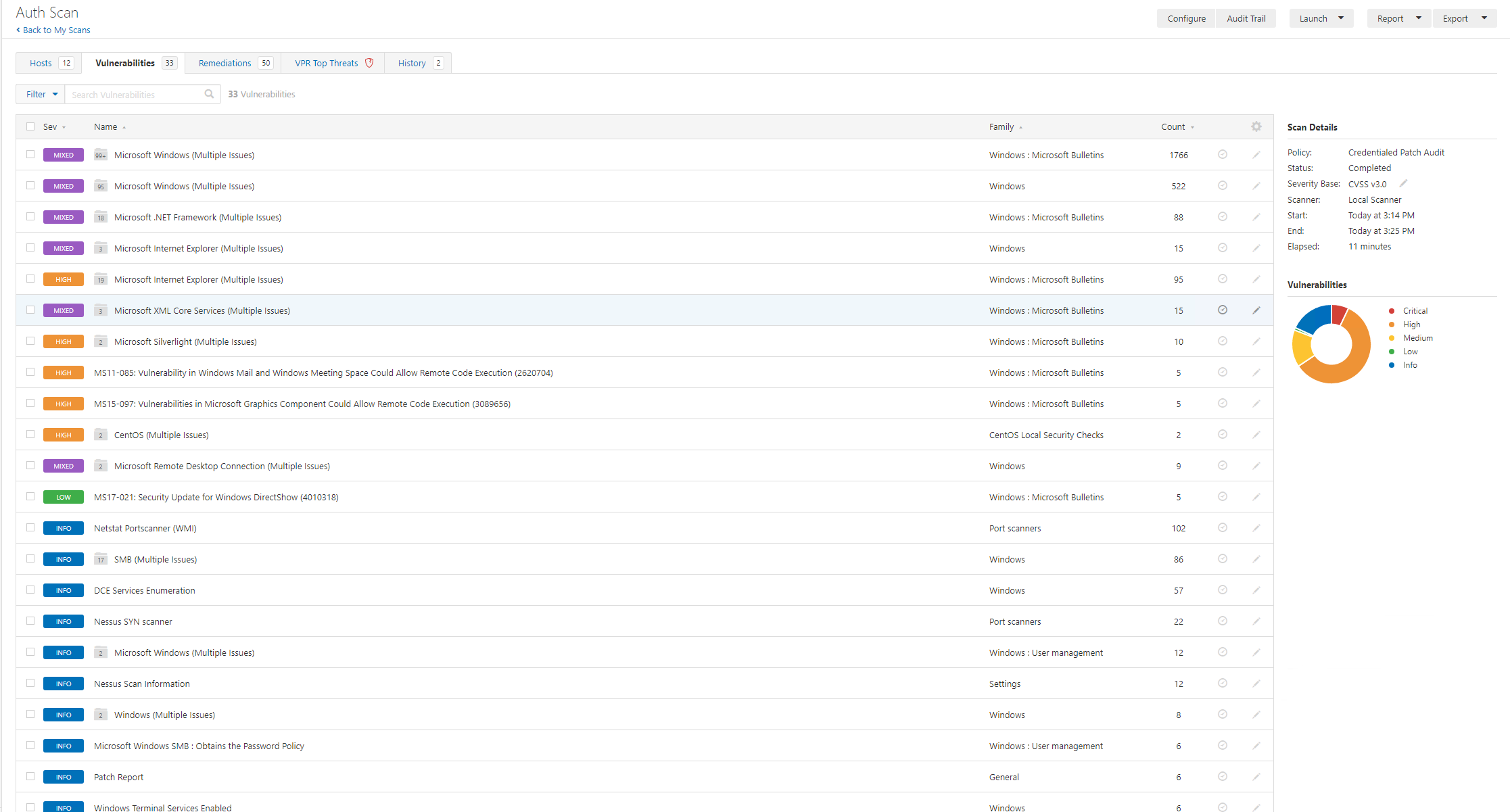Open the Export dropdown menu
The width and height of the screenshot is (1510, 812).
click(1465, 18)
